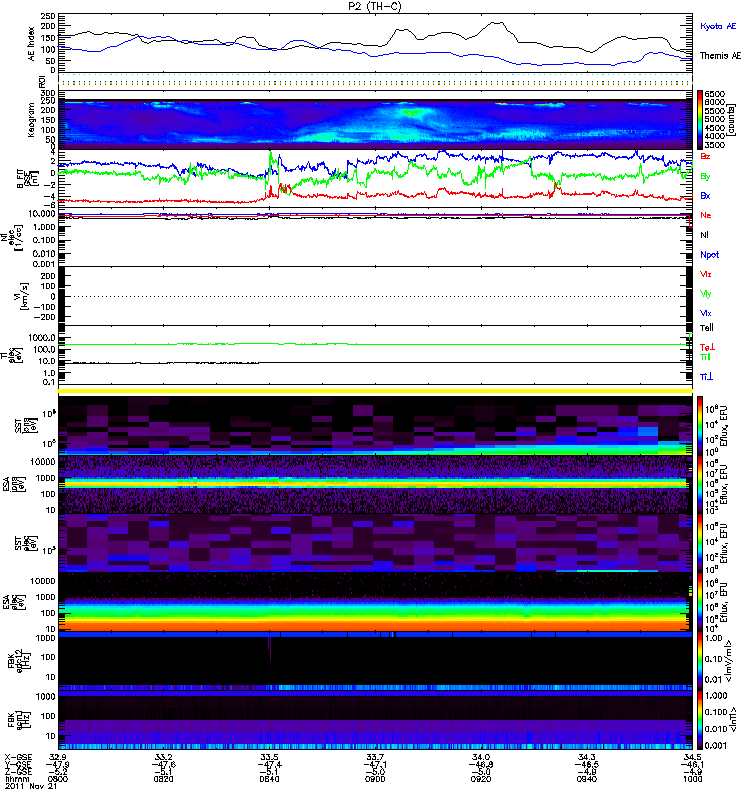The image size is (750, 800).
Task: Click the purple spike in FBK edc12 panel
Action: [x=270, y=650]
